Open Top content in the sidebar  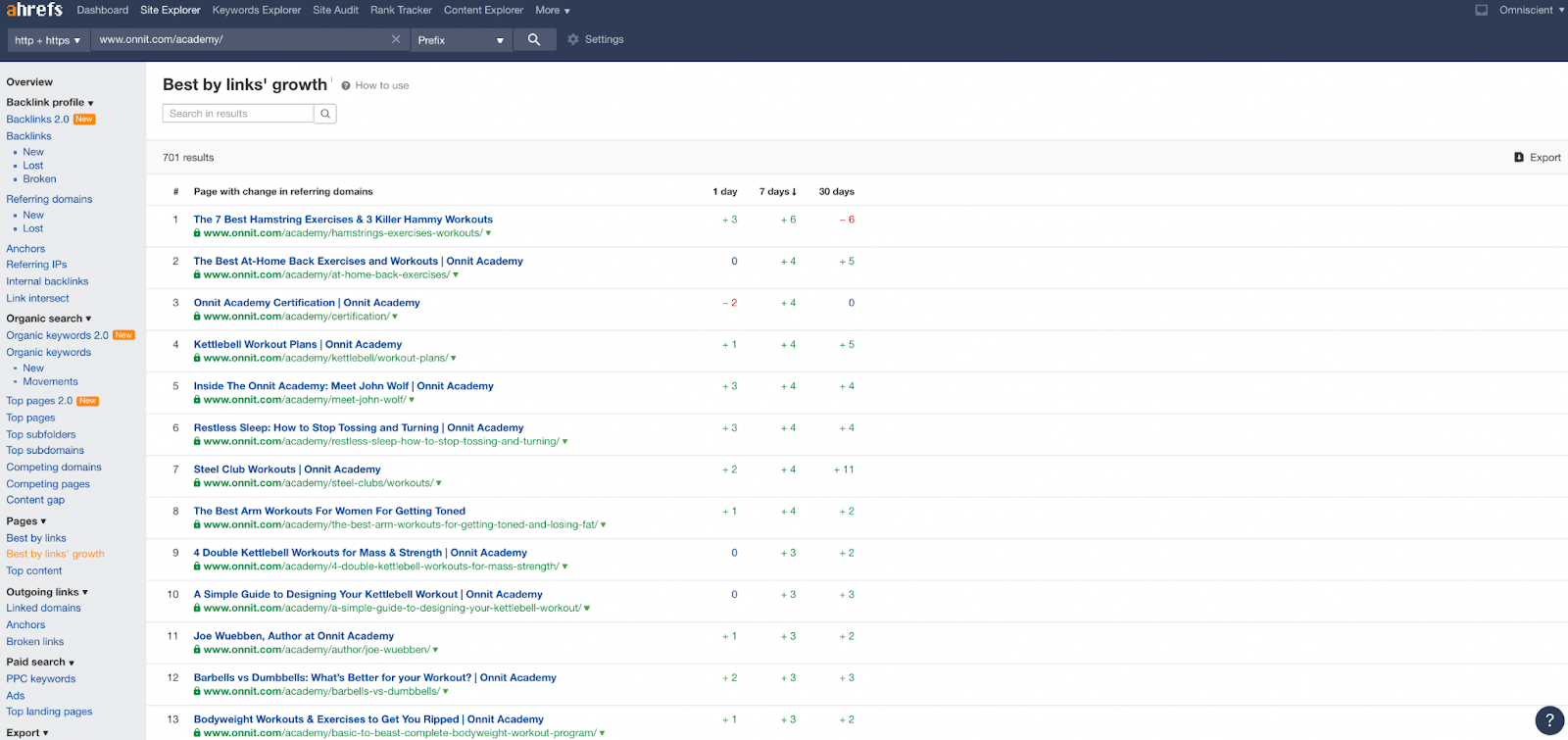point(34,570)
